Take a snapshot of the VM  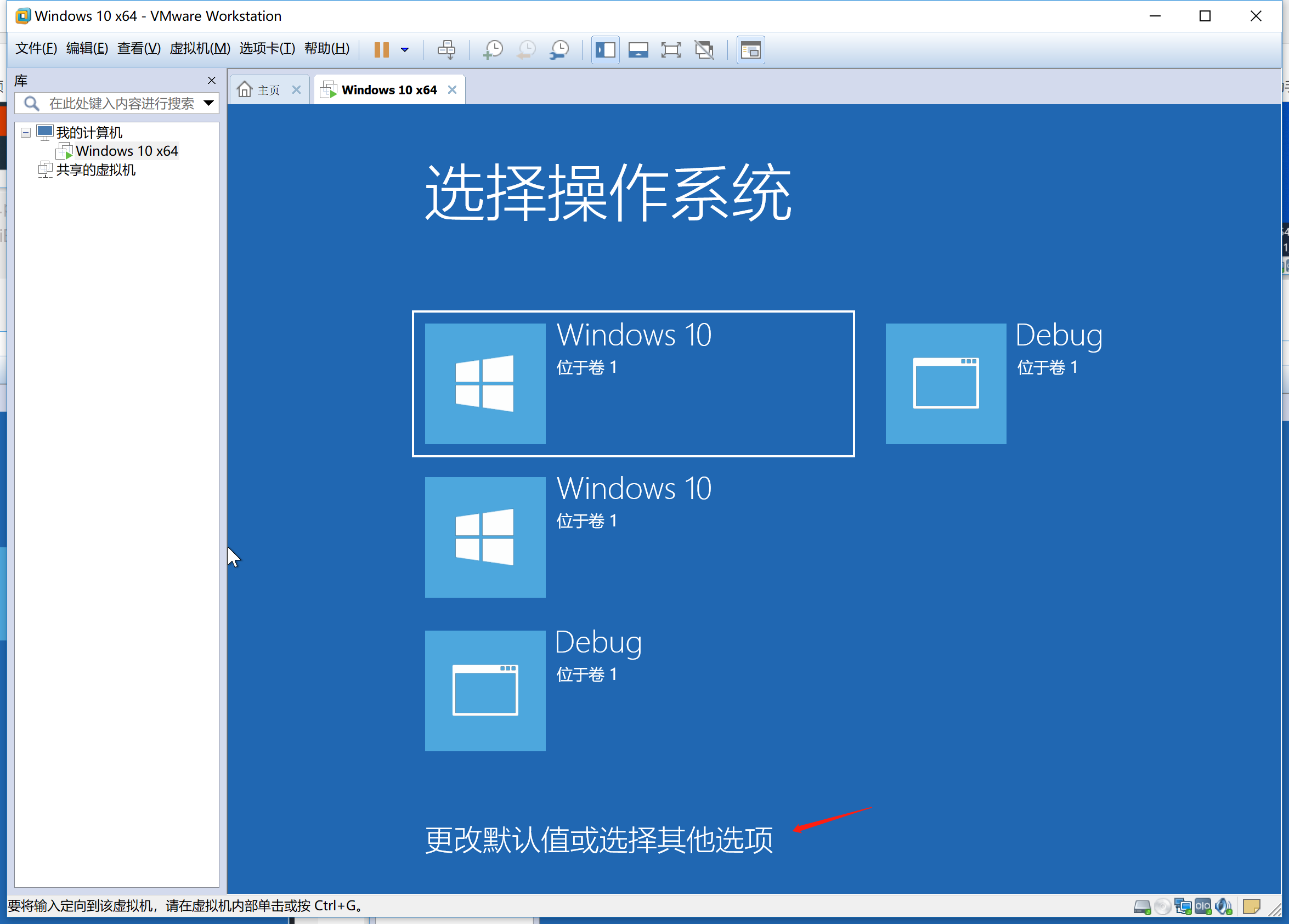(x=493, y=50)
